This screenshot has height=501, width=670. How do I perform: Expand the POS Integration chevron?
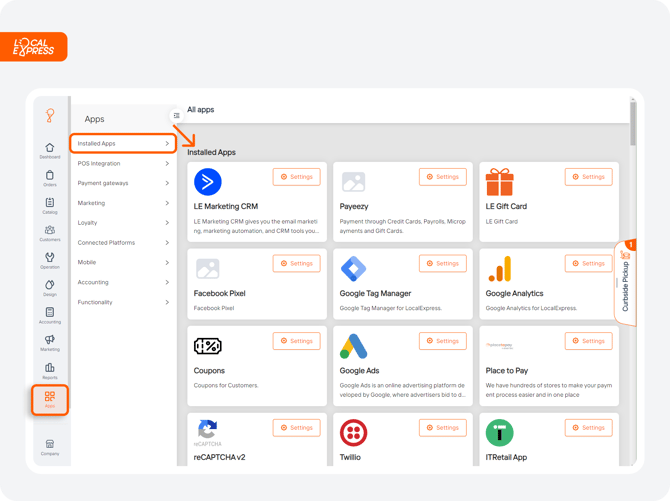167,163
